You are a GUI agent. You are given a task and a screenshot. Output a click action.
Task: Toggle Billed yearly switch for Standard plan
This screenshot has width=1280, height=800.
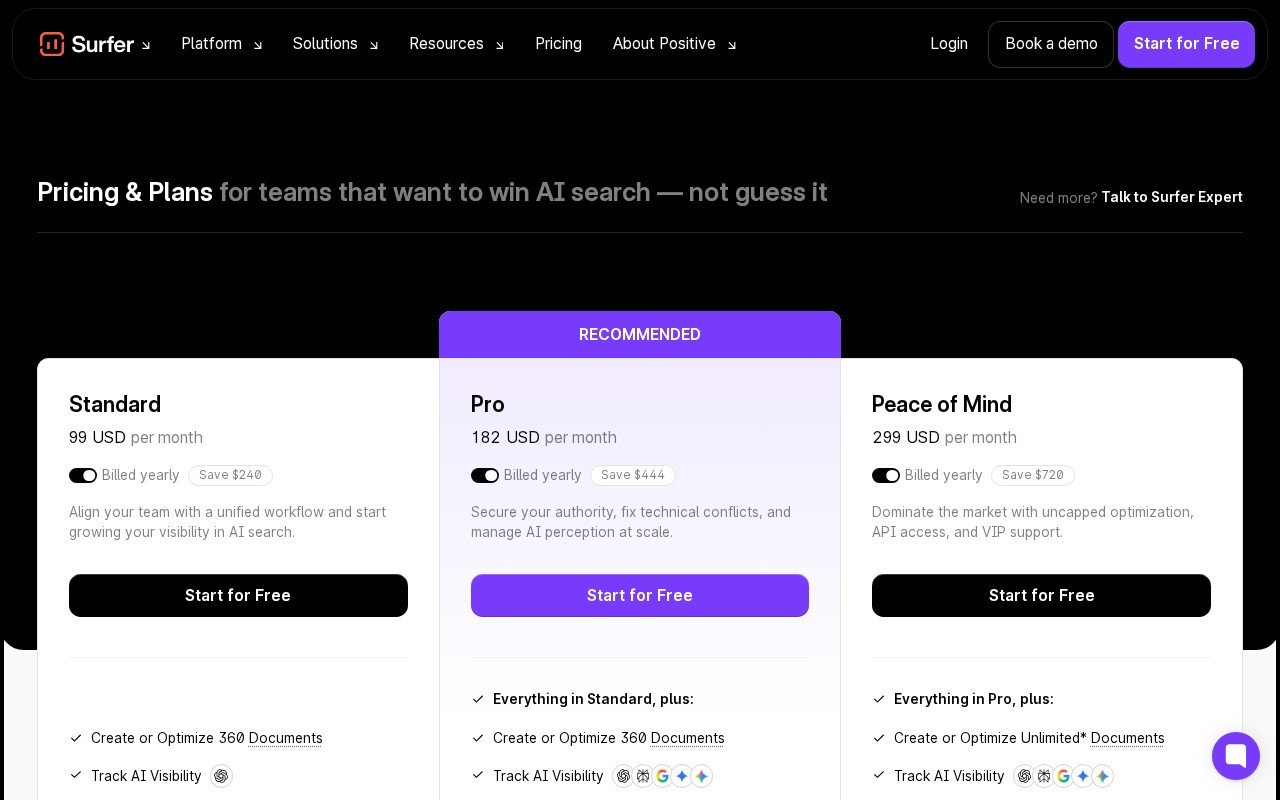pyautogui.click(x=83, y=475)
